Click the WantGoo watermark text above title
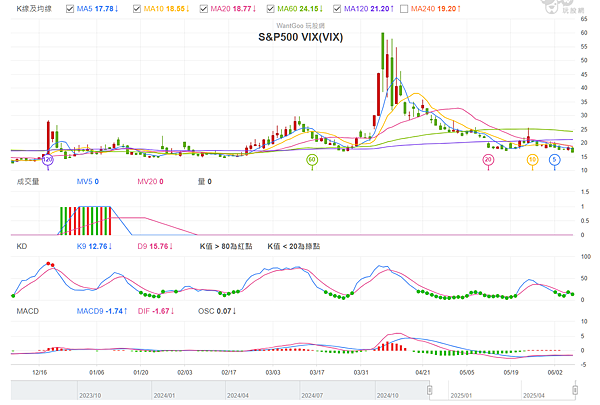Viewport: 600px width, 405px height. click(300, 26)
